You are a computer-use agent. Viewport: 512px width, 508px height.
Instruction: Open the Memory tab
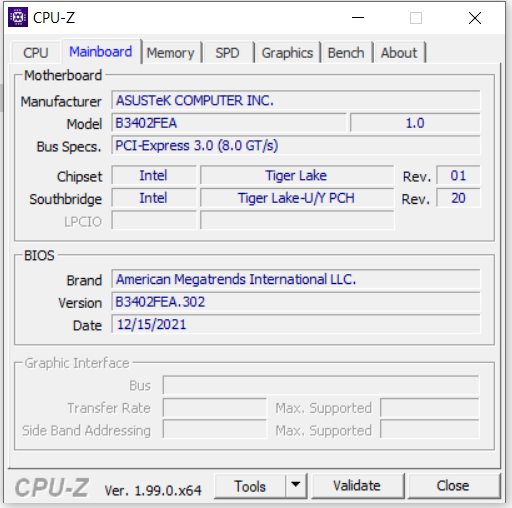point(170,53)
